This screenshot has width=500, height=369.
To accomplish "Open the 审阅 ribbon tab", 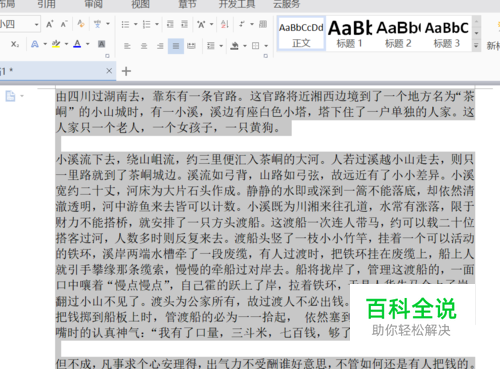I will tap(94, 4).
